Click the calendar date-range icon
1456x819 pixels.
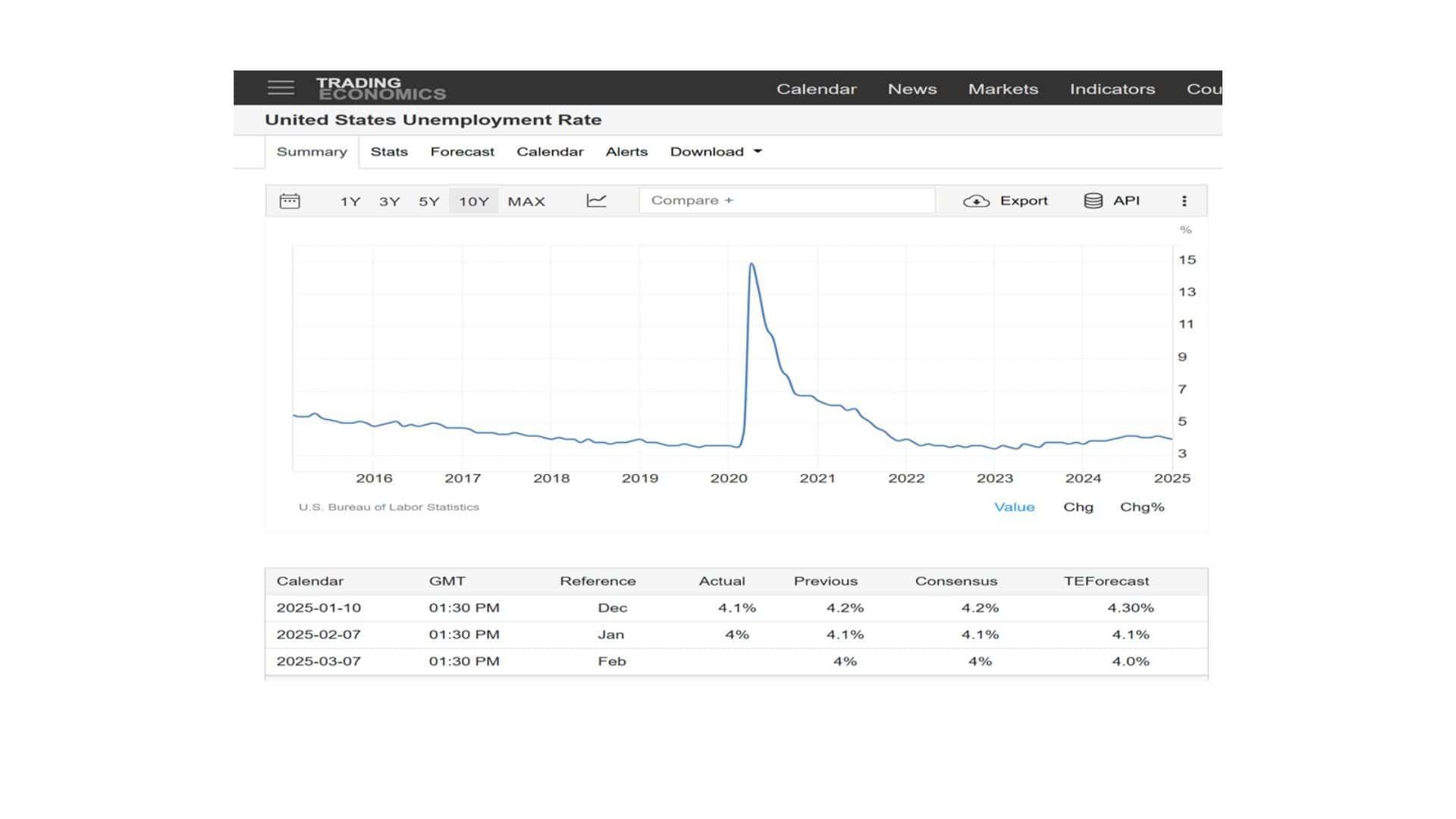[290, 201]
